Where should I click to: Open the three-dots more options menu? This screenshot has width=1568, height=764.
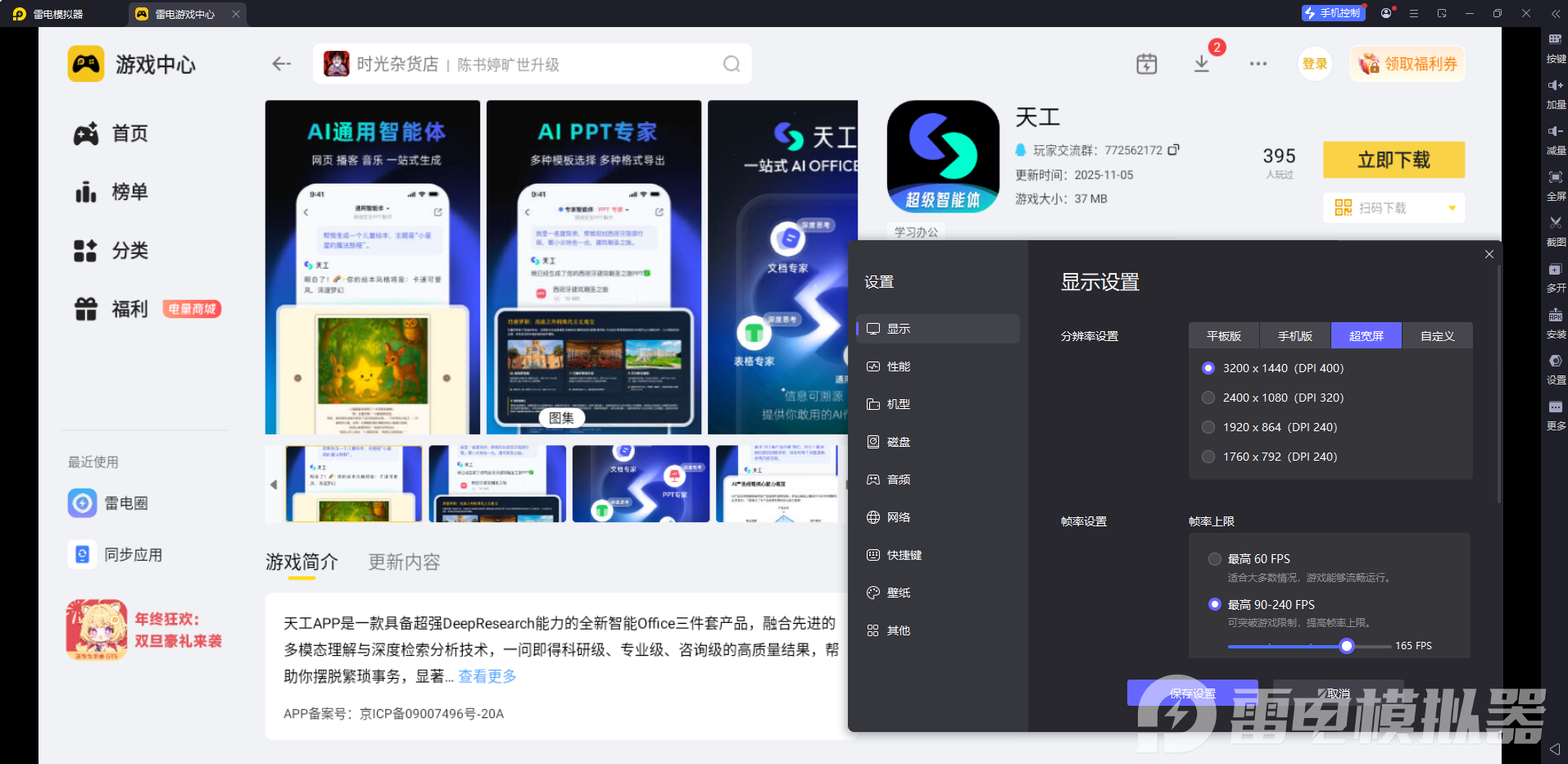pyautogui.click(x=1258, y=64)
